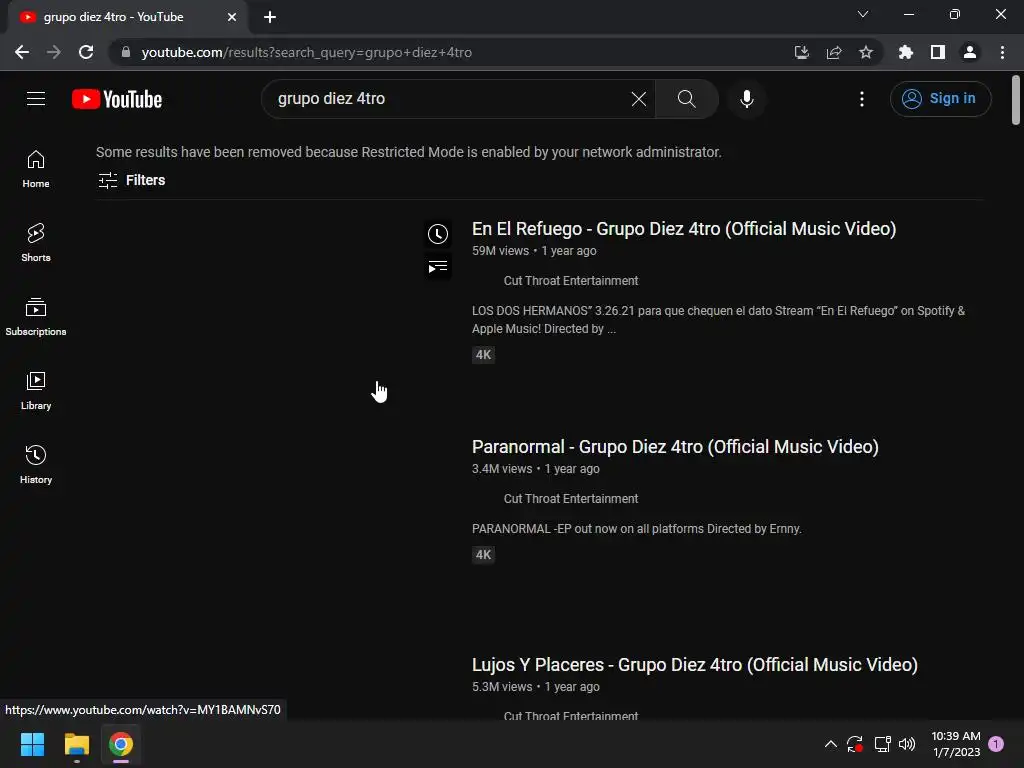Click the forward navigation arrow
The height and width of the screenshot is (768, 1024).
(x=54, y=52)
